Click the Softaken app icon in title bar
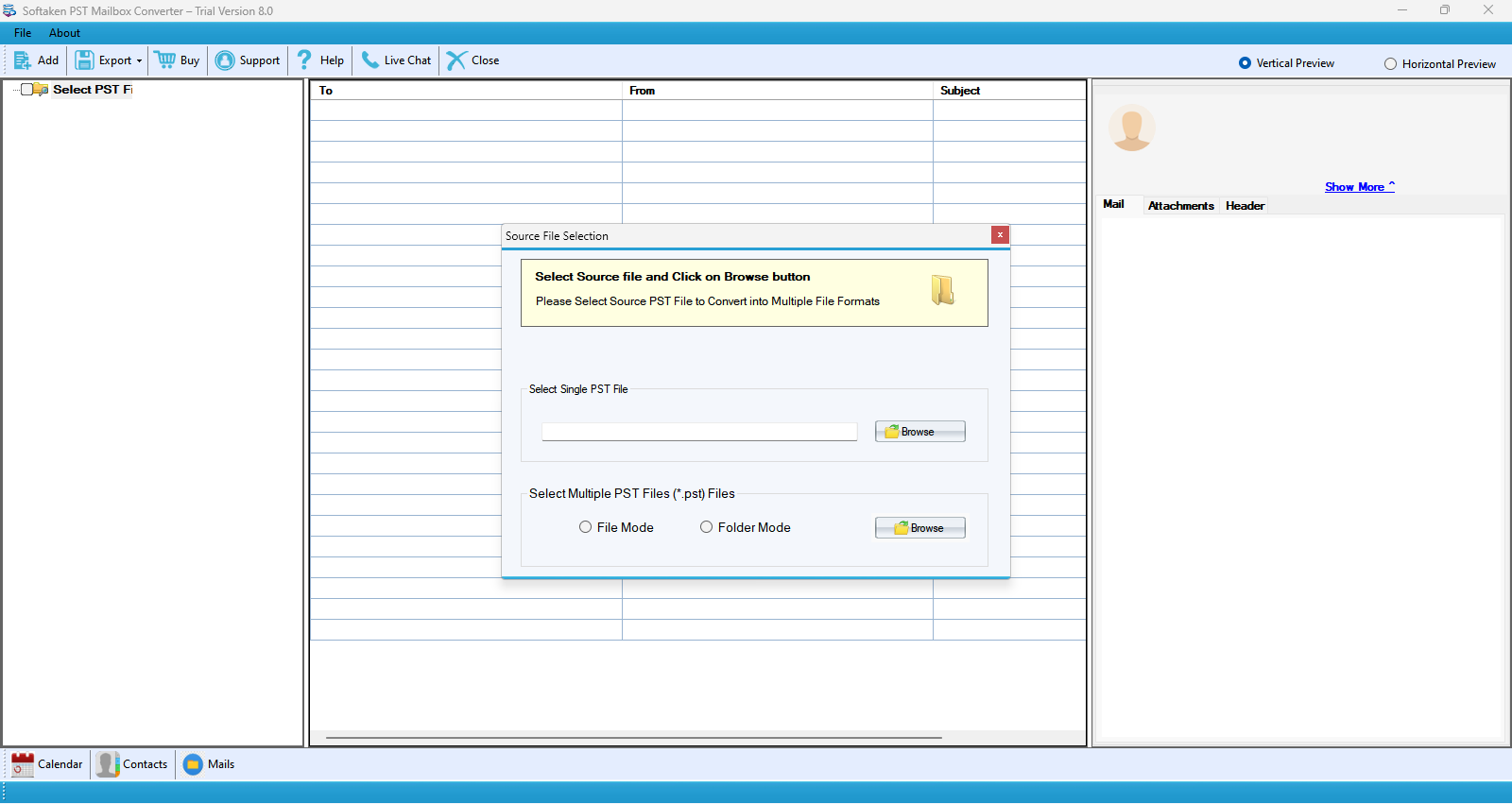The width and height of the screenshot is (1512, 804). (9, 11)
